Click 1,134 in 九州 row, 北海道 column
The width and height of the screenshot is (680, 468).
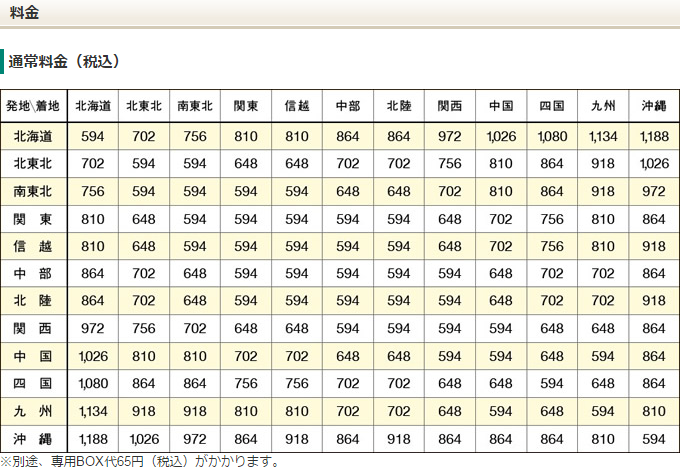(93, 411)
